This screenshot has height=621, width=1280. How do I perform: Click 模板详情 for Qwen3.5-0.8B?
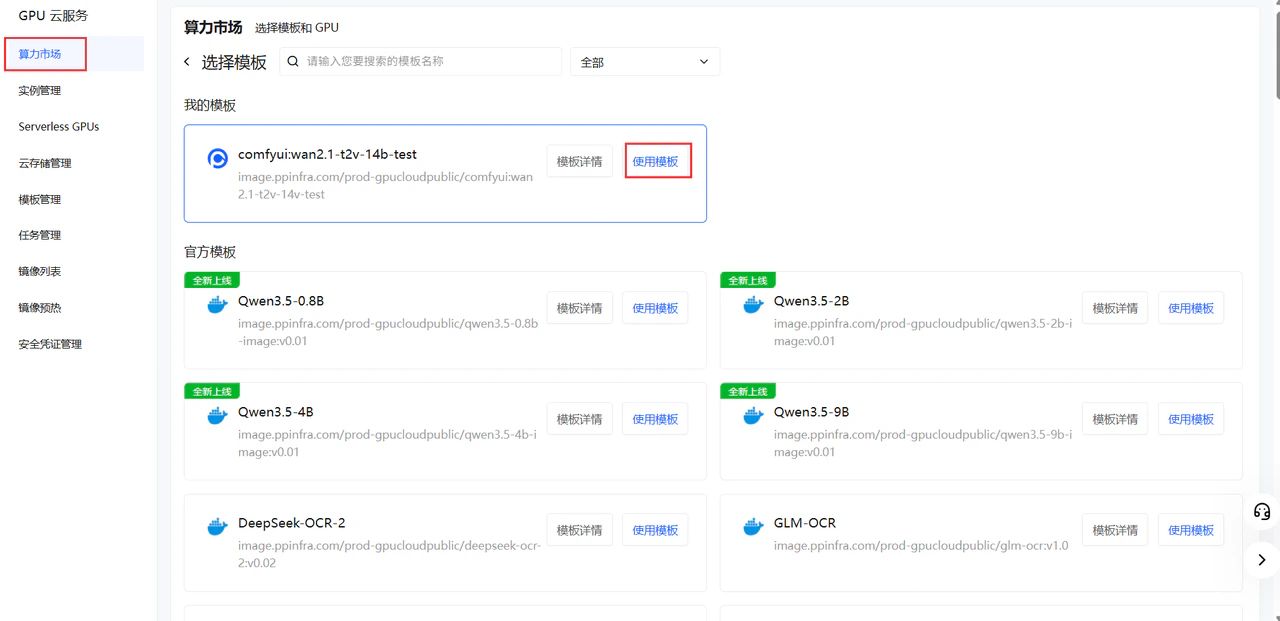580,308
